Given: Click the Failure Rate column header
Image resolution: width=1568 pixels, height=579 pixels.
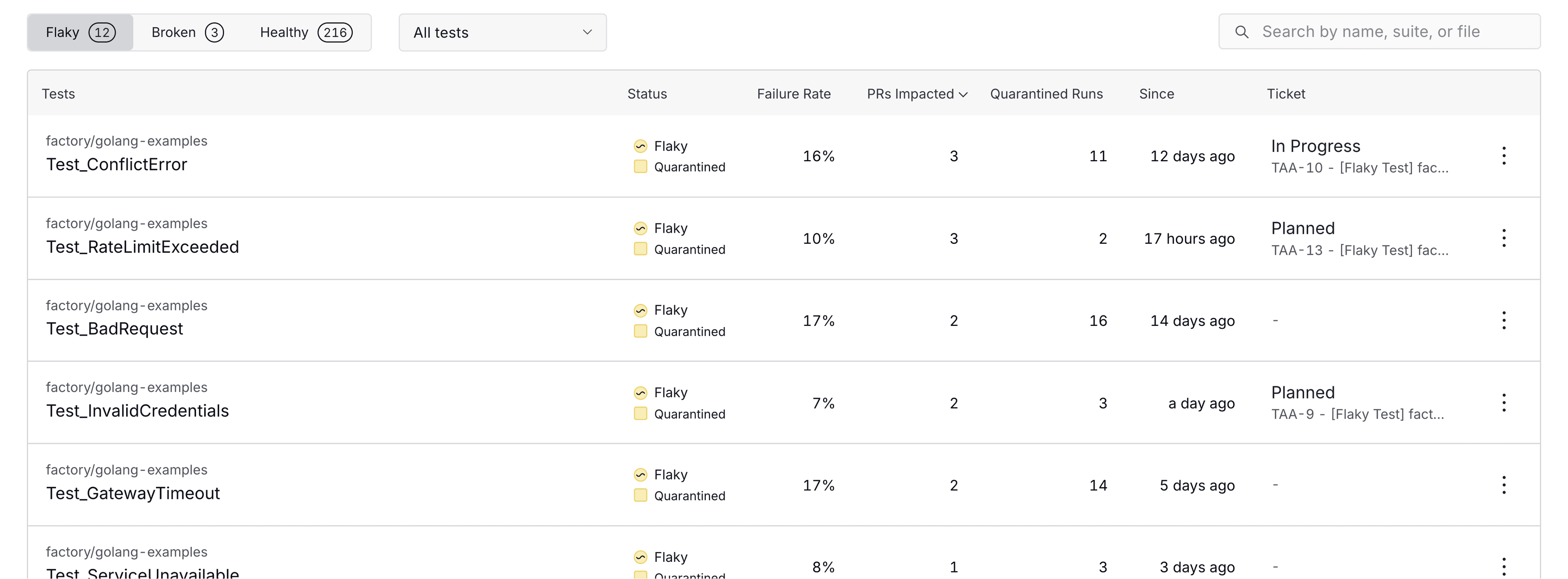Looking at the screenshot, I should point(794,94).
